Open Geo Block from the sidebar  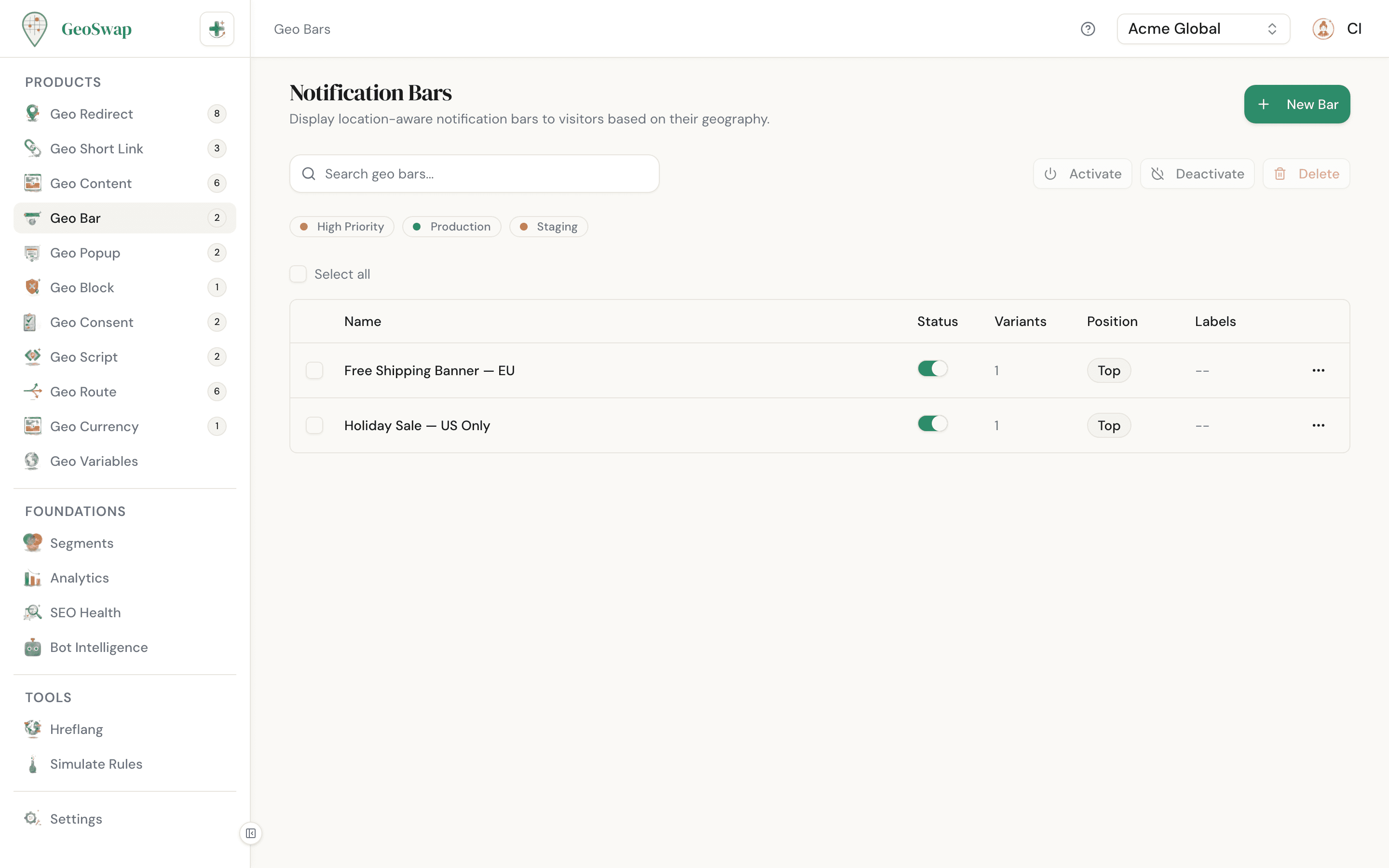[x=82, y=287]
